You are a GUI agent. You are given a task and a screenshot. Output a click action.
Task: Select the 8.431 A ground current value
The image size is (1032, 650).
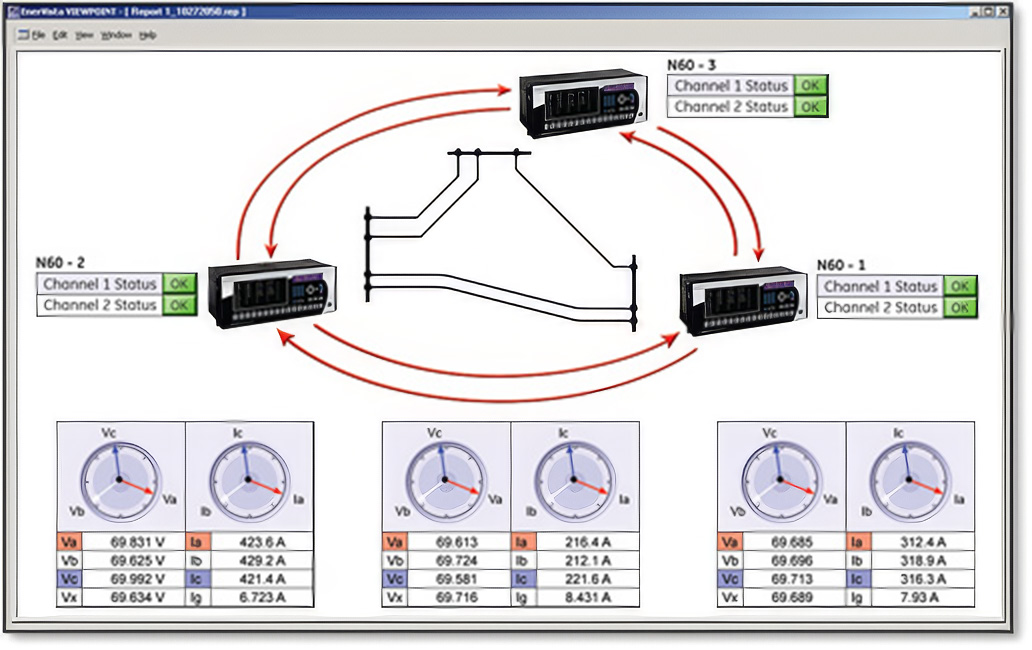588,597
